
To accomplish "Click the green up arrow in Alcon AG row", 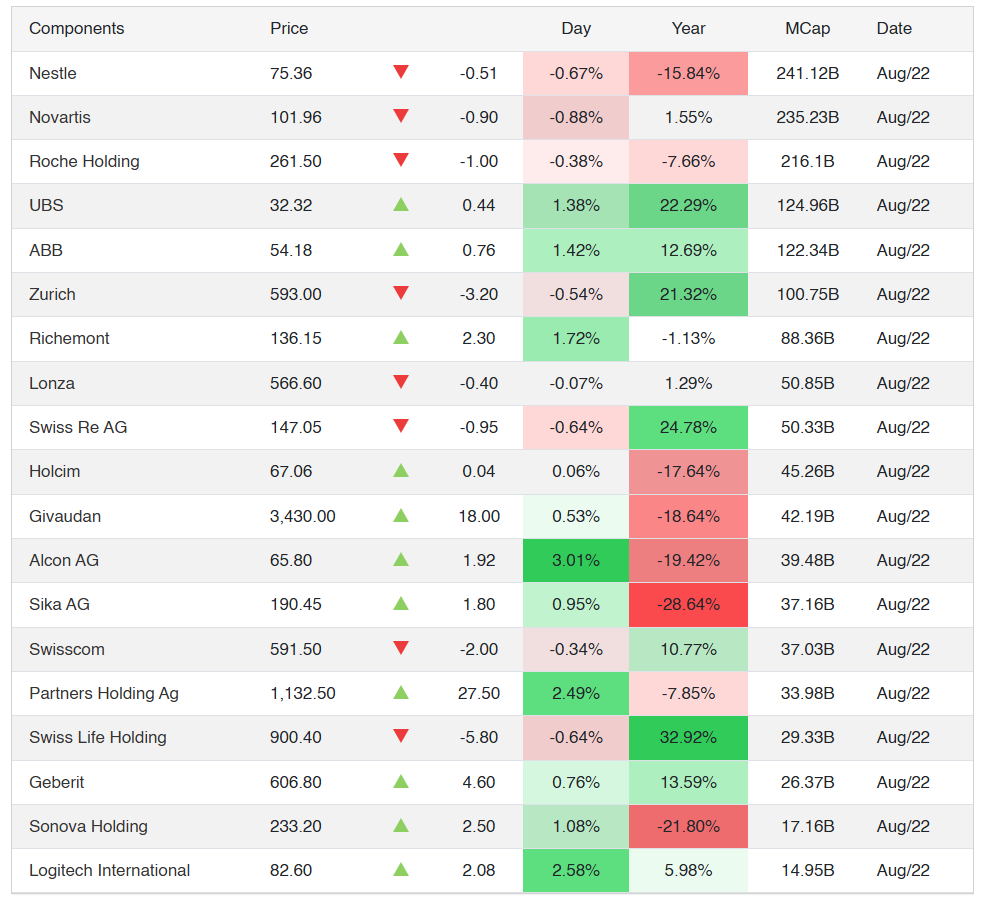I will (401, 559).
